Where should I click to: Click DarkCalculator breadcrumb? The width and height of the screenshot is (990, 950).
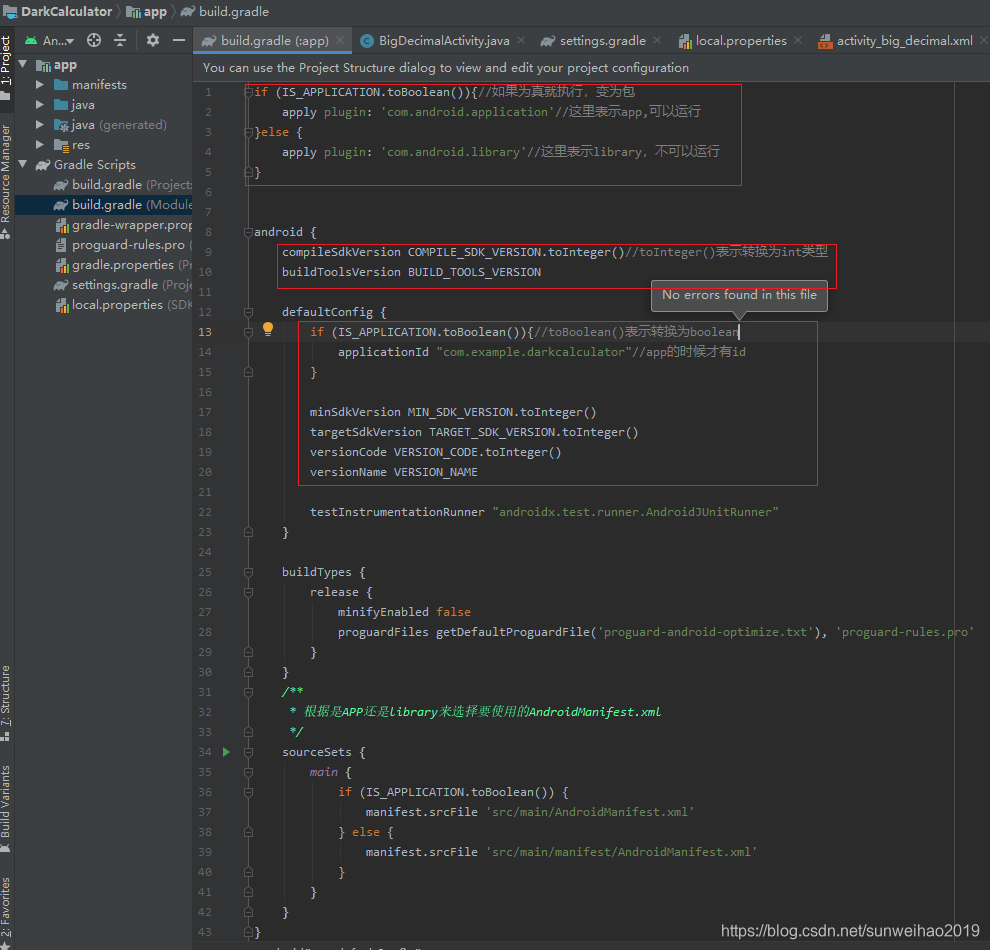[57, 11]
